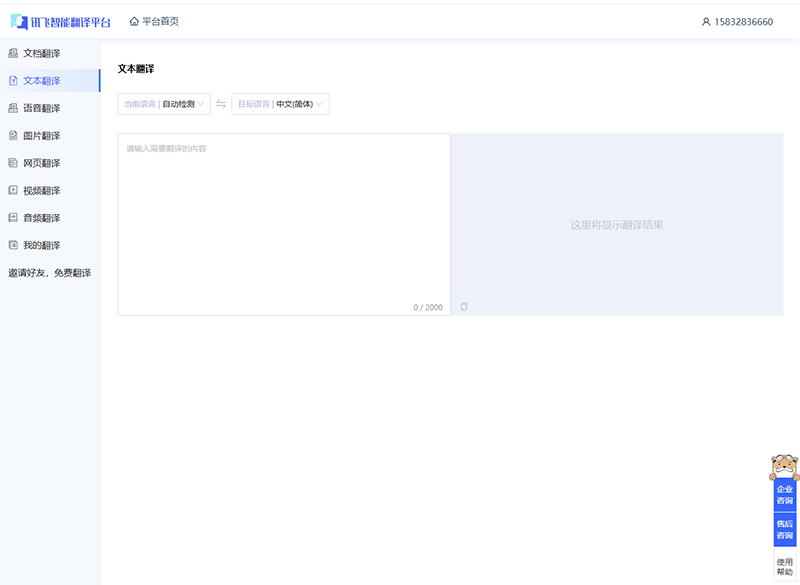Image resolution: width=800 pixels, height=585 pixels.
Task: Open the 售后咨询 floating button
Action: pos(784,530)
